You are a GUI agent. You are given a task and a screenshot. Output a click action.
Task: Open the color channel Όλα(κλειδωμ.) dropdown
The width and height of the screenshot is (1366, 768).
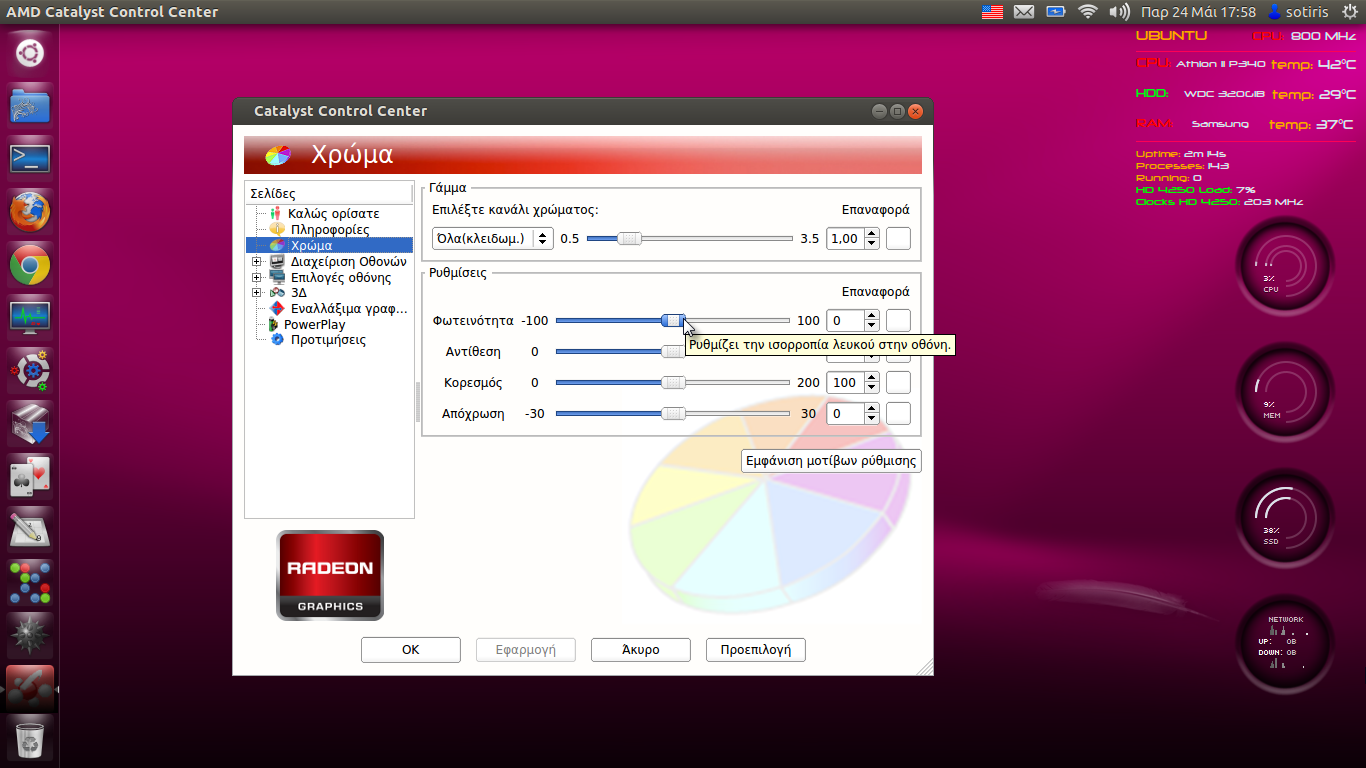click(493, 238)
